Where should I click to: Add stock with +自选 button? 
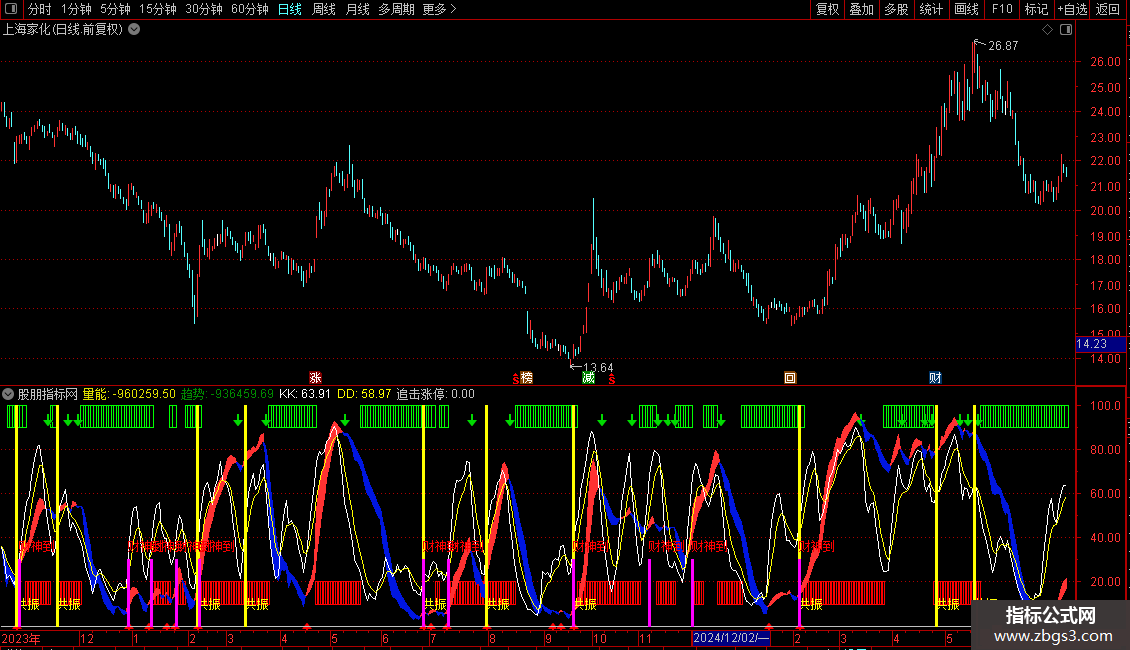(1072, 9)
